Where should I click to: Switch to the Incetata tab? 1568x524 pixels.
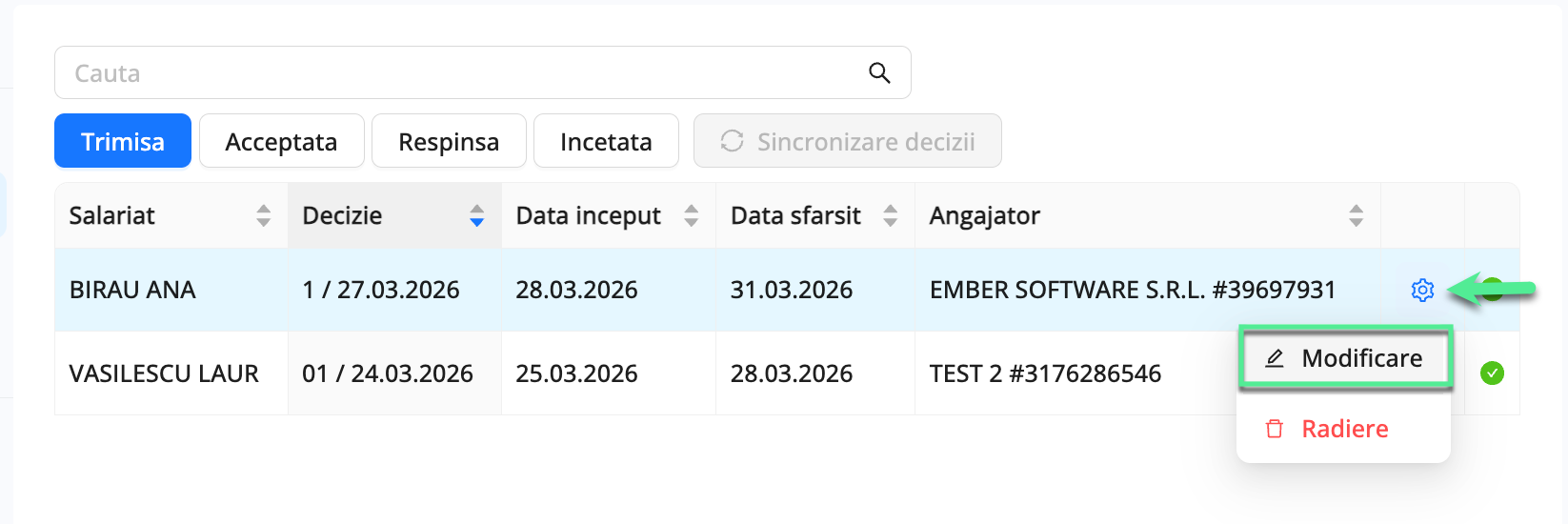pyautogui.click(x=606, y=141)
